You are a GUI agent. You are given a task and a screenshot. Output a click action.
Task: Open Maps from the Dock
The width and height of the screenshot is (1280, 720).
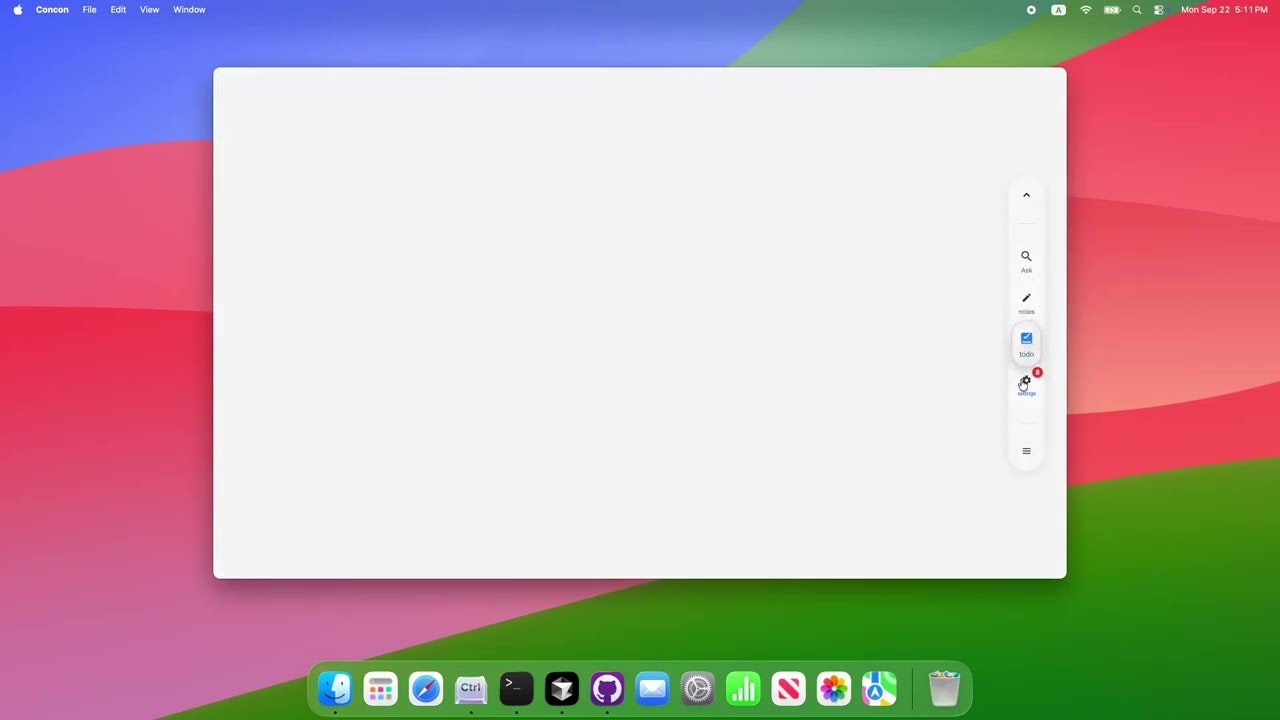tap(879, 688)
